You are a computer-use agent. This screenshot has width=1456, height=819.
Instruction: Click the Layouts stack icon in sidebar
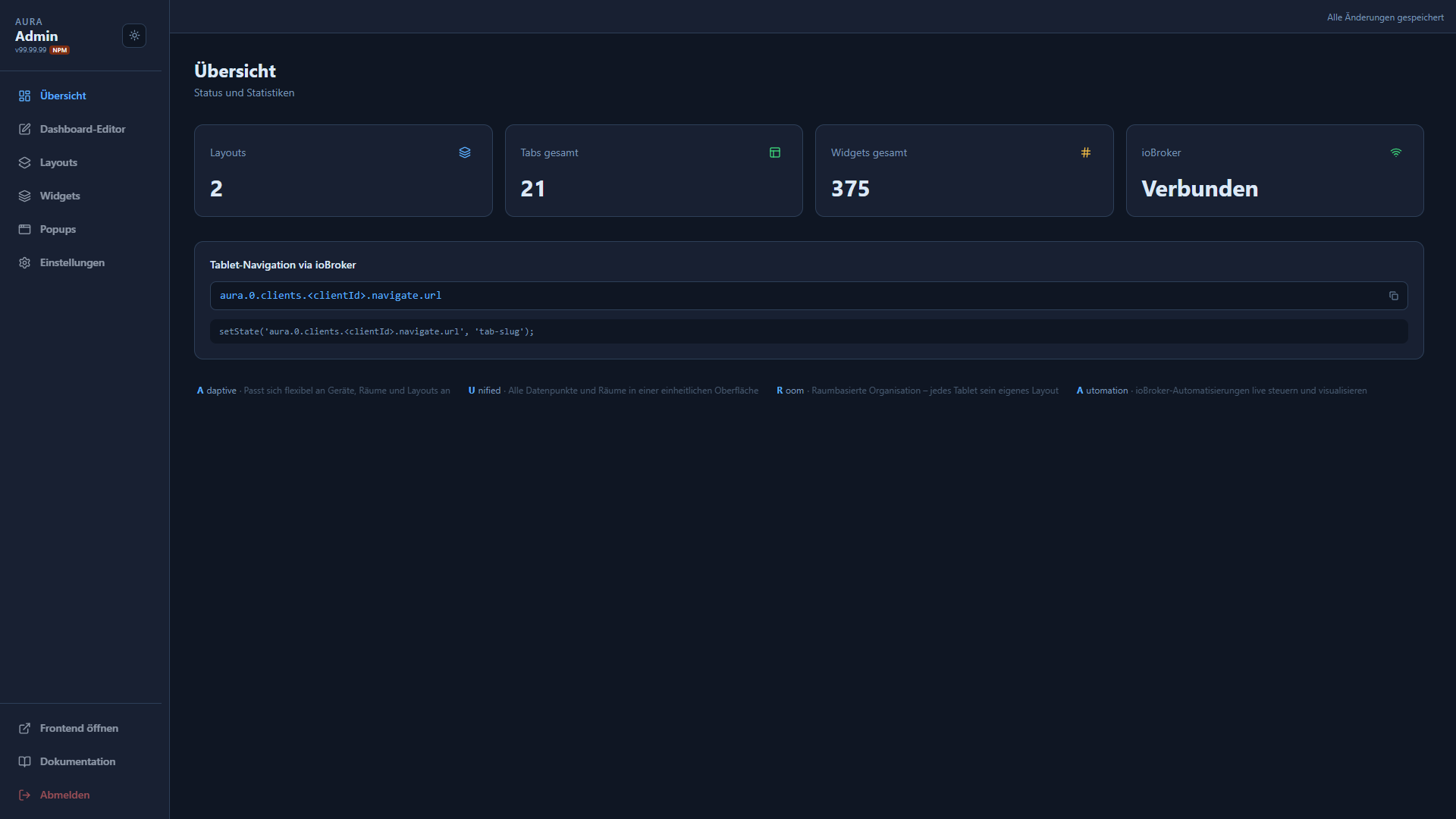[x=24, y=162]
